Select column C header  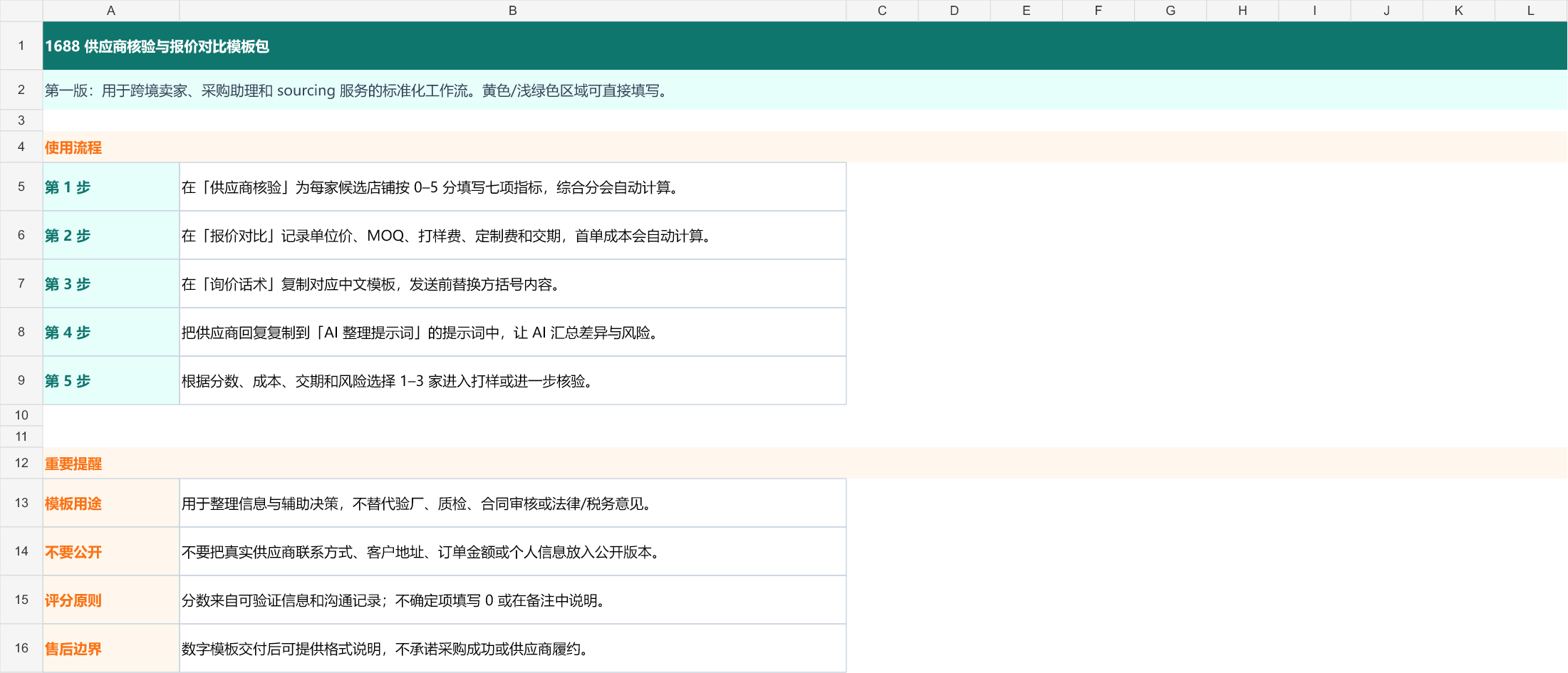click(882, 11)
